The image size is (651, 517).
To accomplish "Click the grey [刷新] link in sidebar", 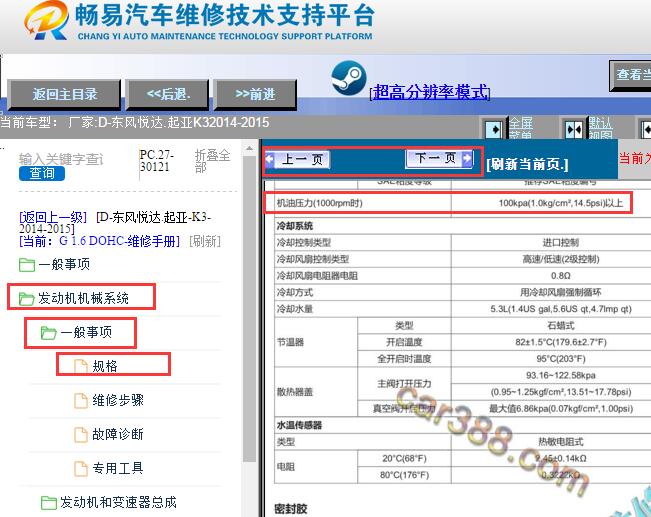I will click(205, 241).
